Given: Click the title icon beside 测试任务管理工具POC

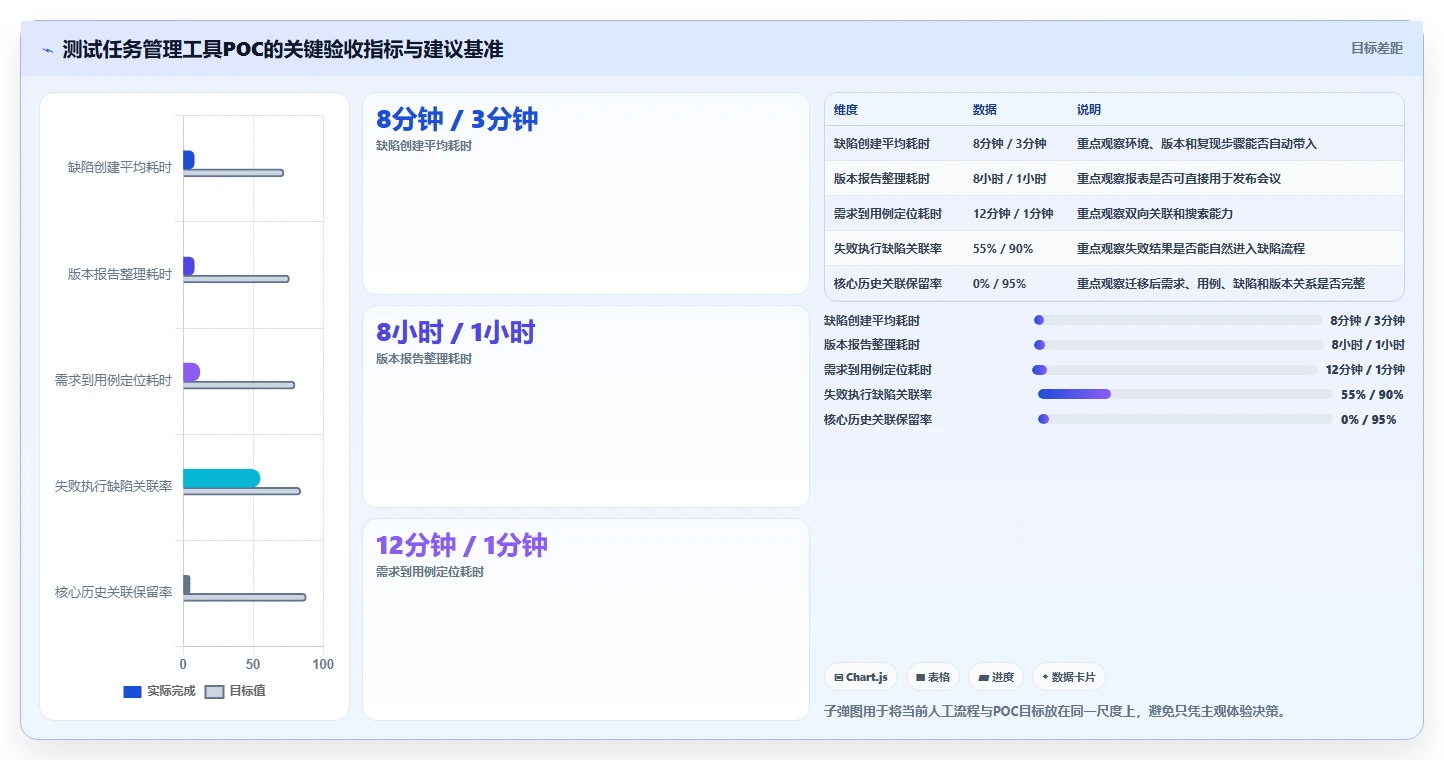Looking at the screenshot, I should click(47, 50).
